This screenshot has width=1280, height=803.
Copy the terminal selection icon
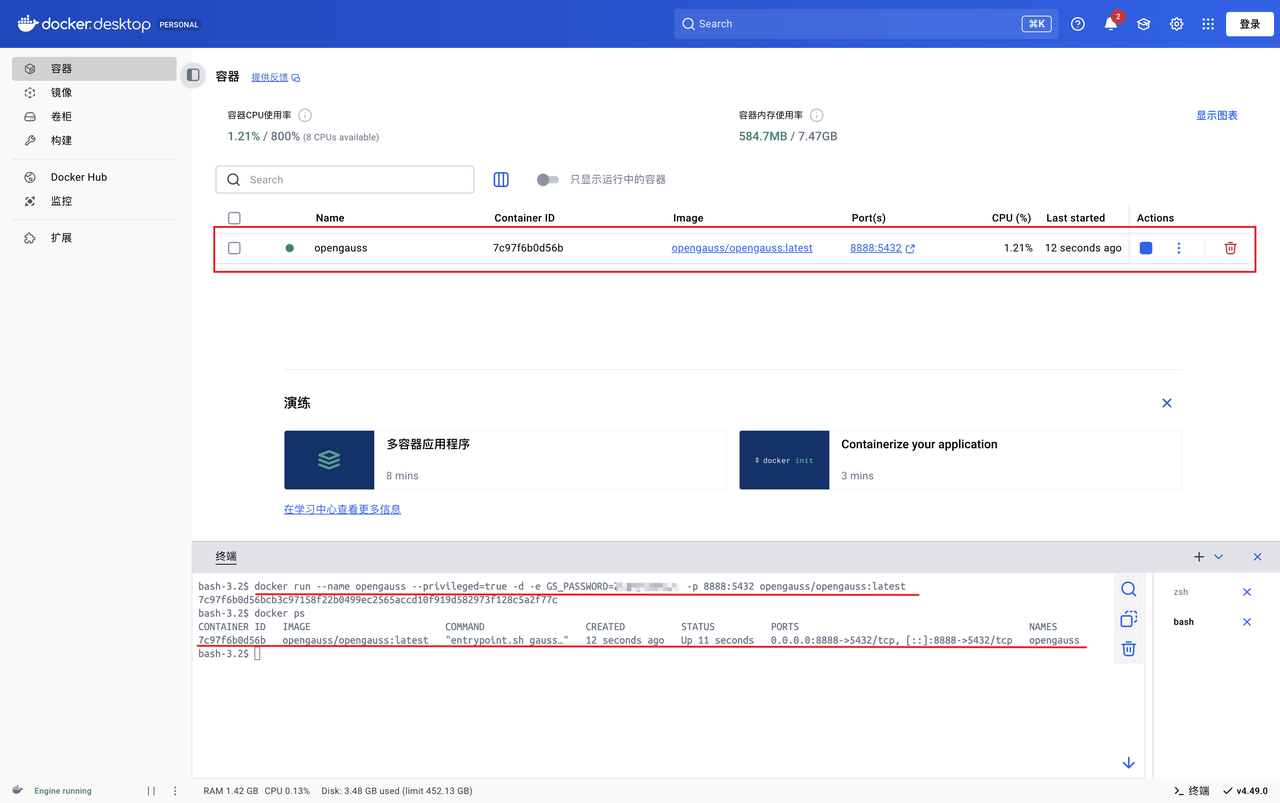1129,619
